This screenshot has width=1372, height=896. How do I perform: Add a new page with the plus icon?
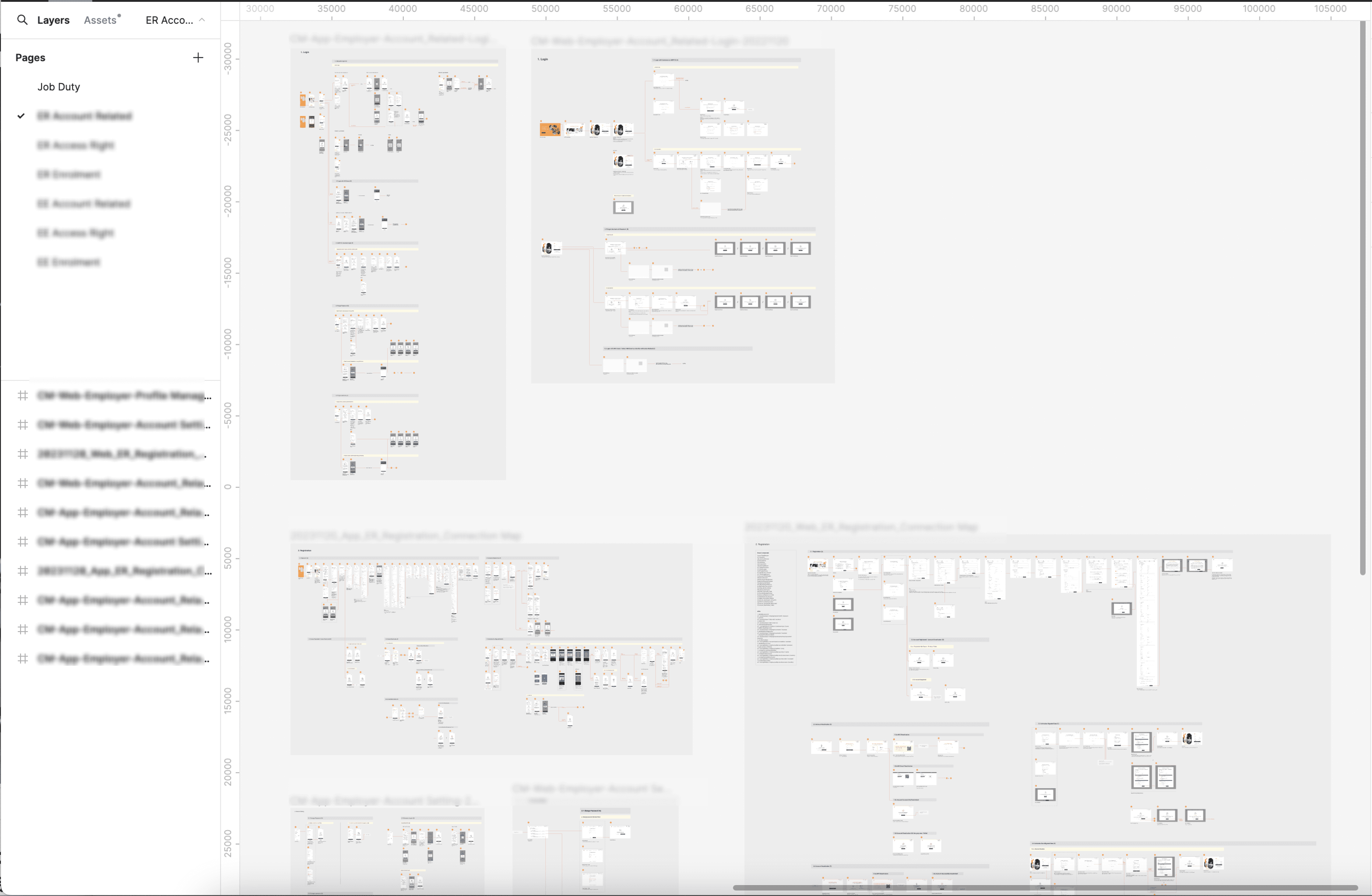(198, 58)
